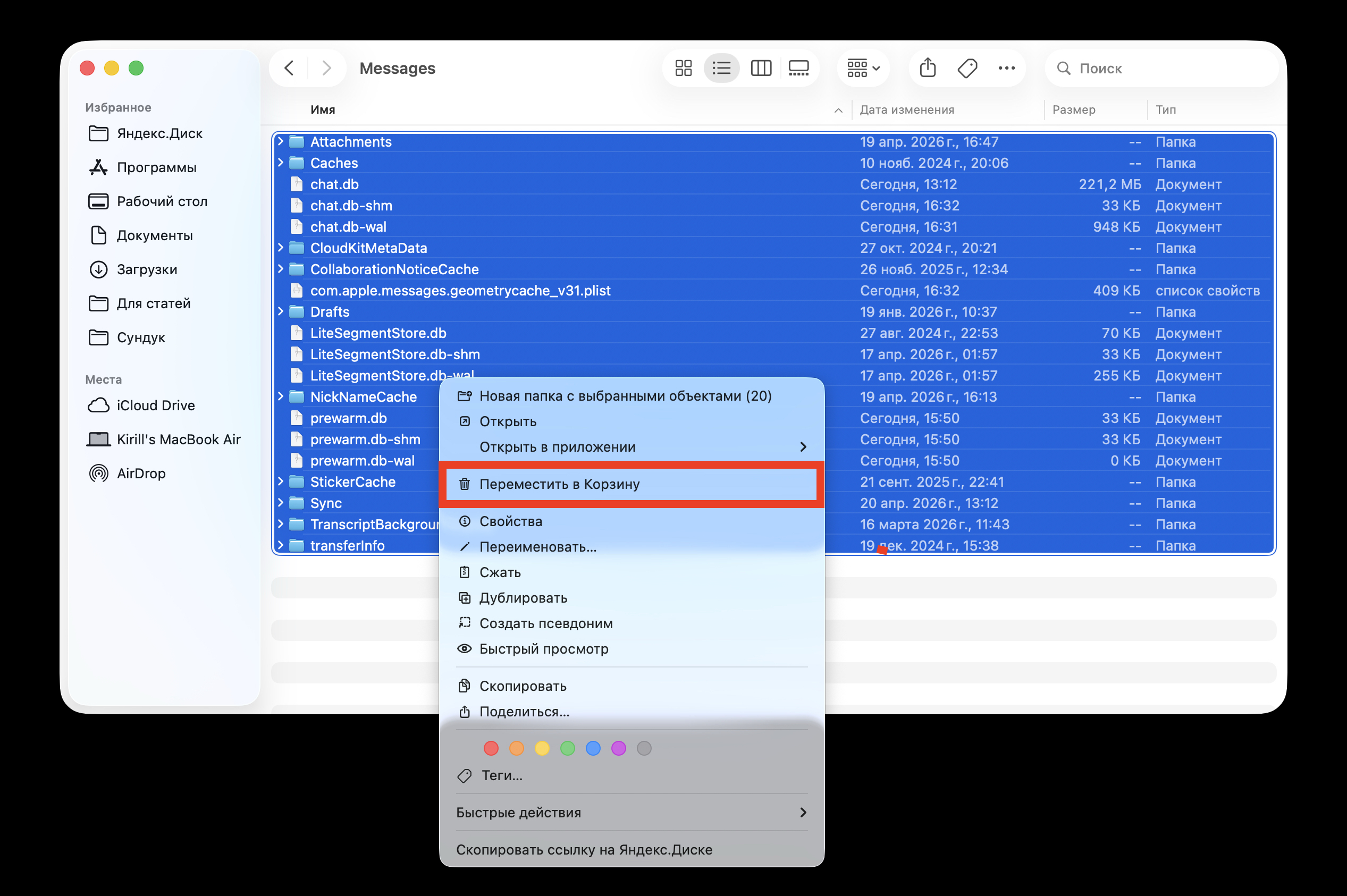Switch to gallery view layout
The width and height of the screenshot is (1347, 896).
[798, 68]
